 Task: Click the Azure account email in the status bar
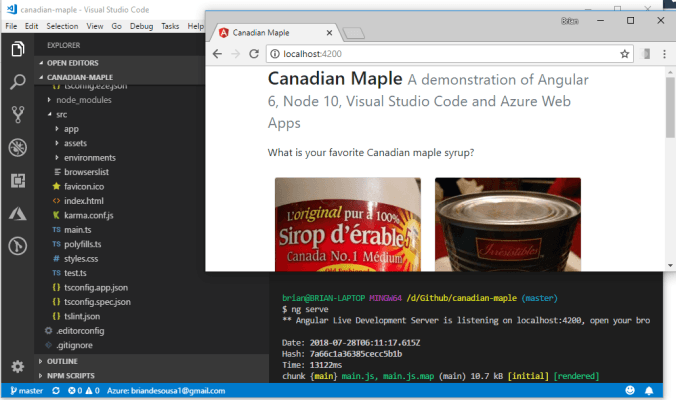[166, 391]
